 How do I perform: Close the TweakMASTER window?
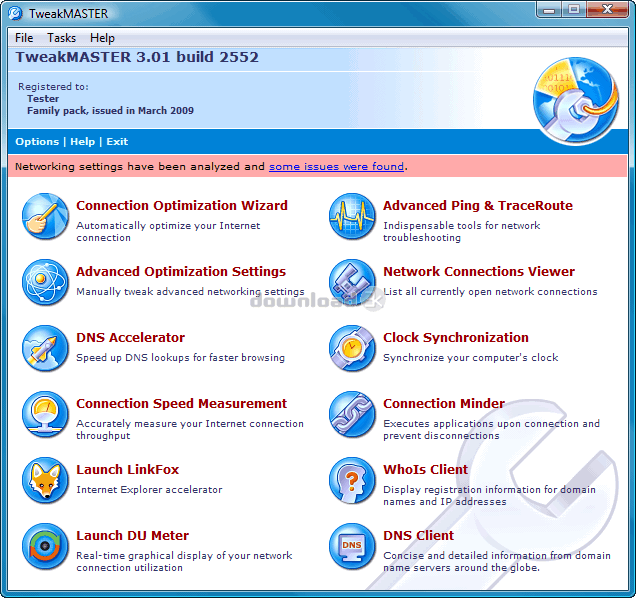click(x=607, y=9)
